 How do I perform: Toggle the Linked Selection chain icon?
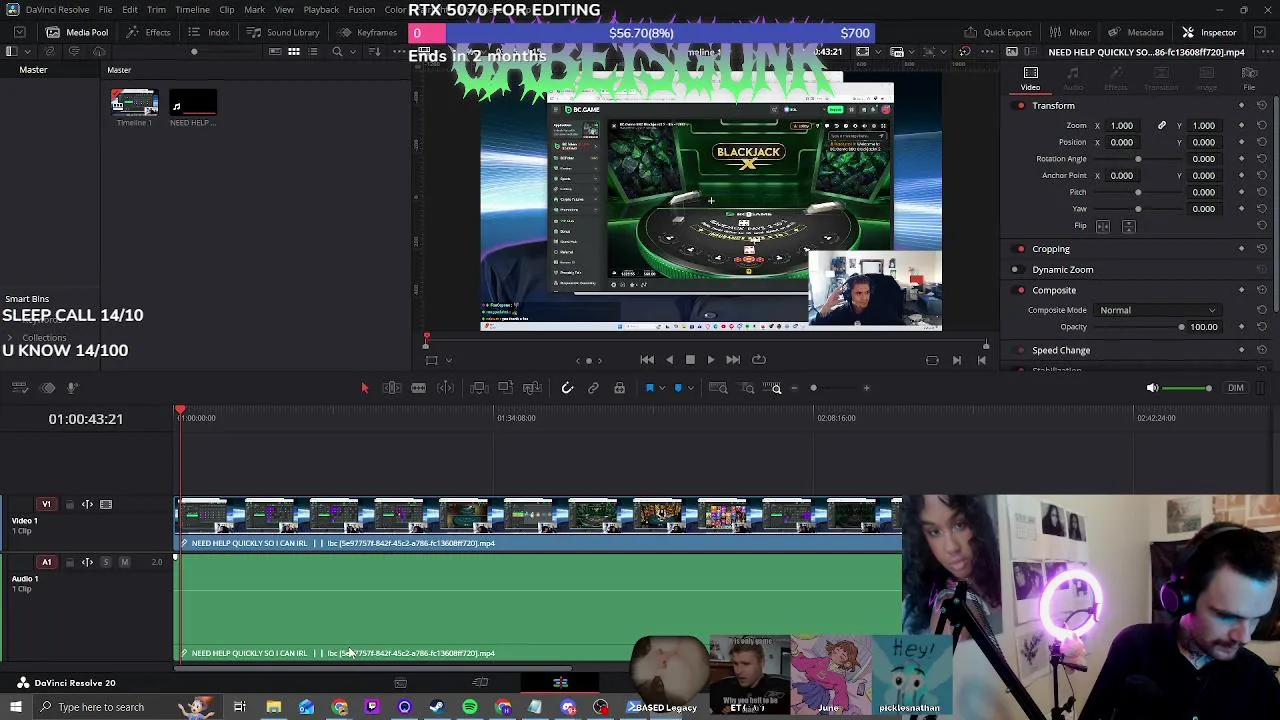pyautogui.click(x=593, y=388)
